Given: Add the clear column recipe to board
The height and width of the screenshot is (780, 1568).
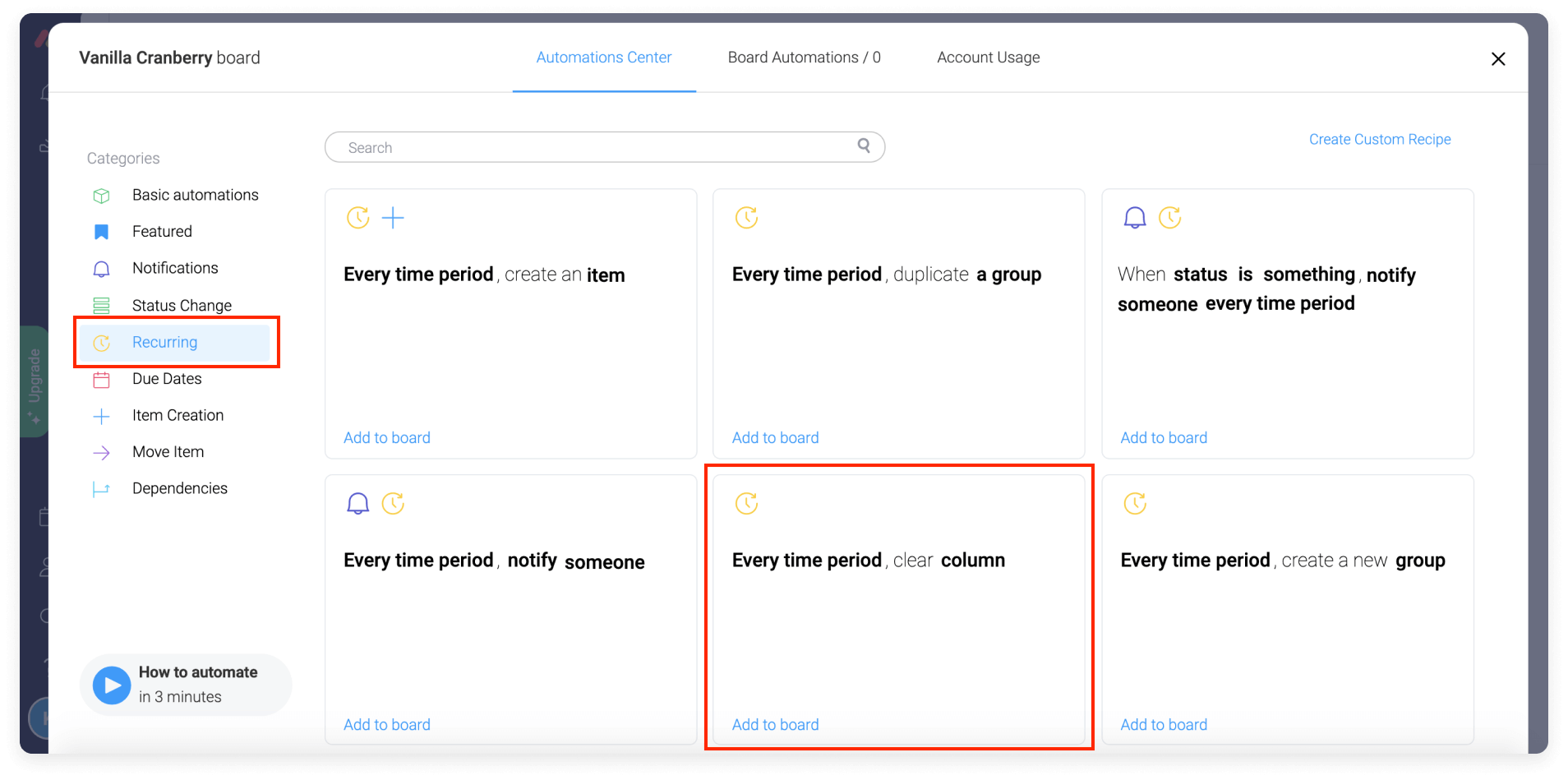Looking at the screenshot, I should coord(774,724).
